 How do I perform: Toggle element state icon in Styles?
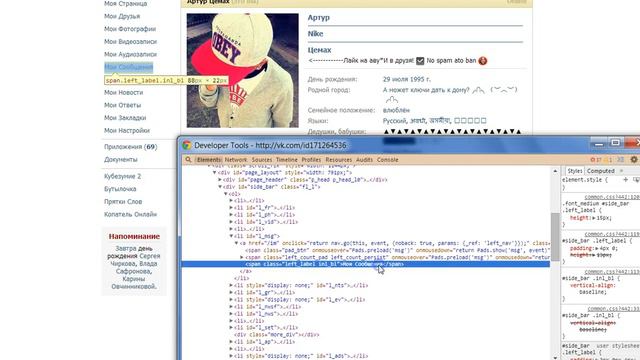point(636,180)
